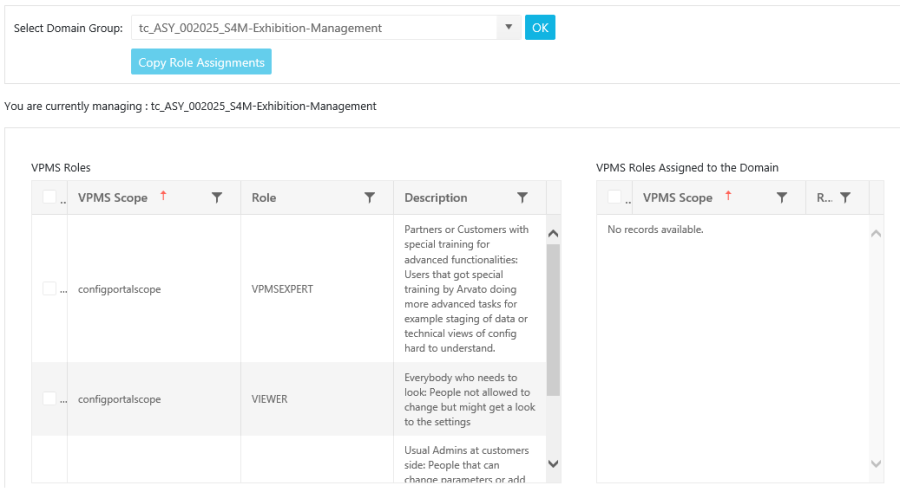The height and width of the screenshot is (492, 900).
Task: Expand the Select Domain Group dropdown arrow
Action: pyautogui.click(x=508, y=28)
